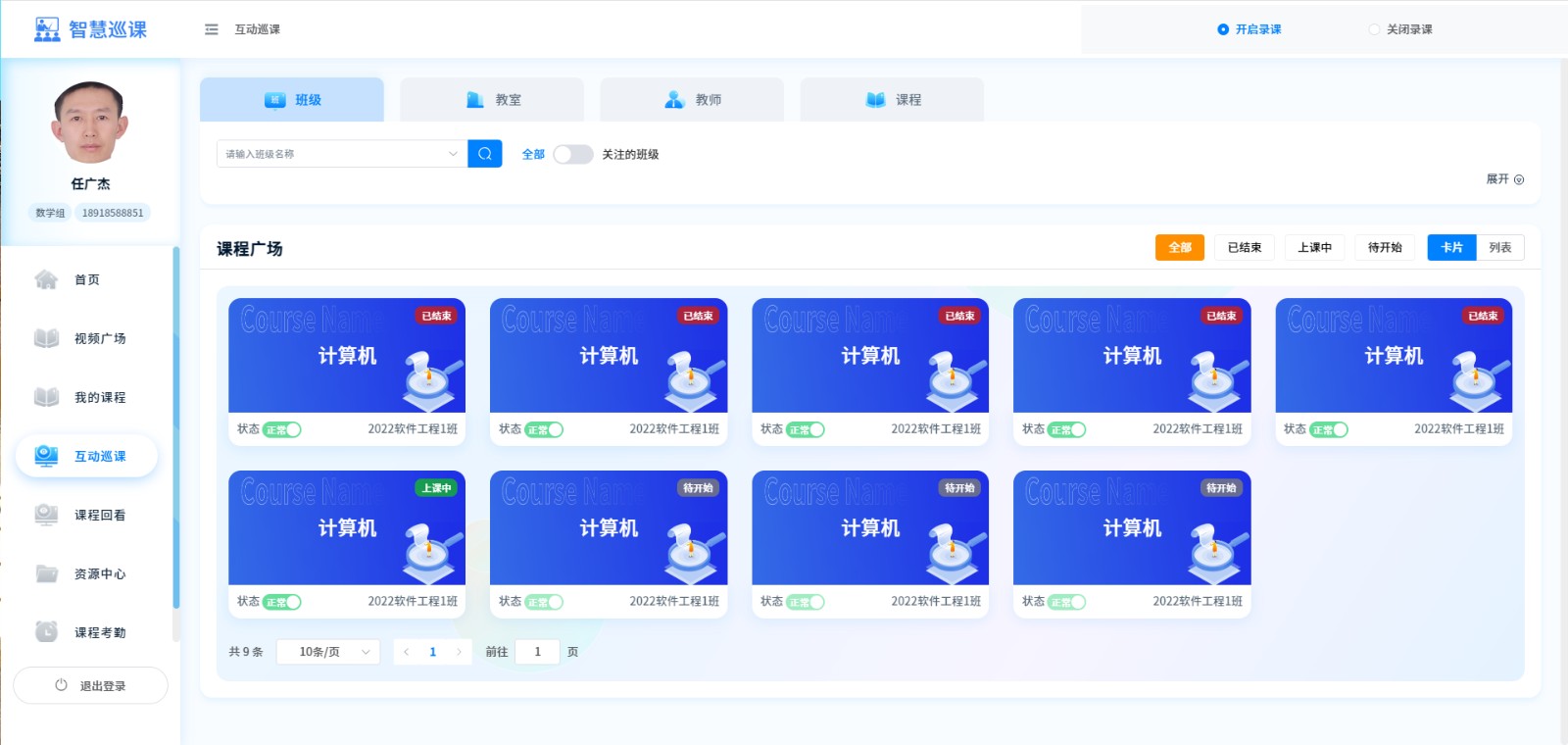
Task: Click the home icon in sidebar
Action: click(x=46, y=279)
